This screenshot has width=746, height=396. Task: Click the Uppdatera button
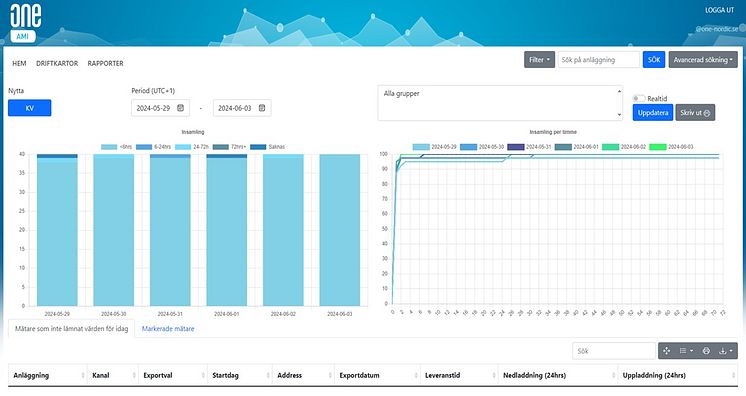tap(653, 113)
